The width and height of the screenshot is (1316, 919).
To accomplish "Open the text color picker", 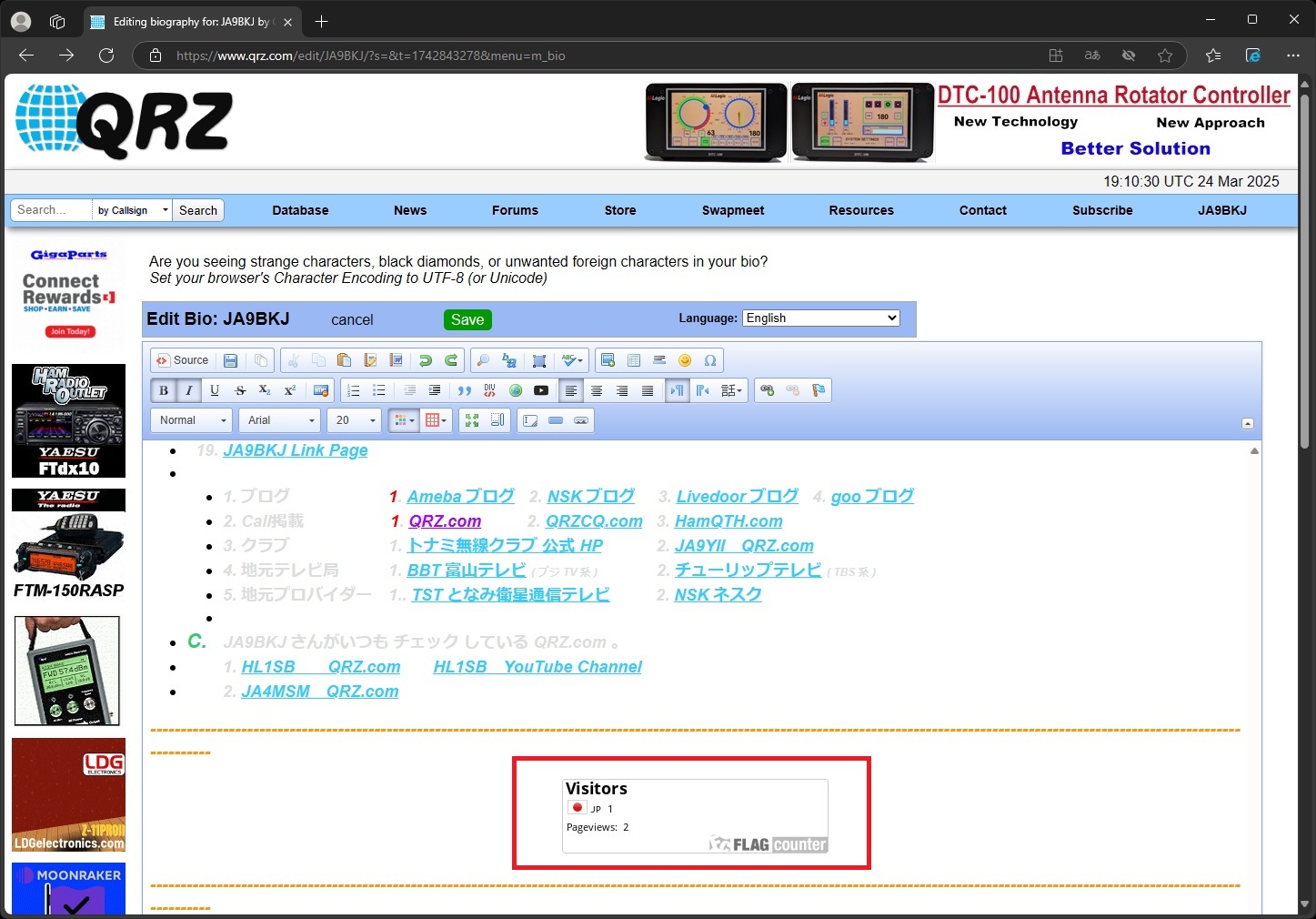I will pyautogui.click(x=404, y=420).
